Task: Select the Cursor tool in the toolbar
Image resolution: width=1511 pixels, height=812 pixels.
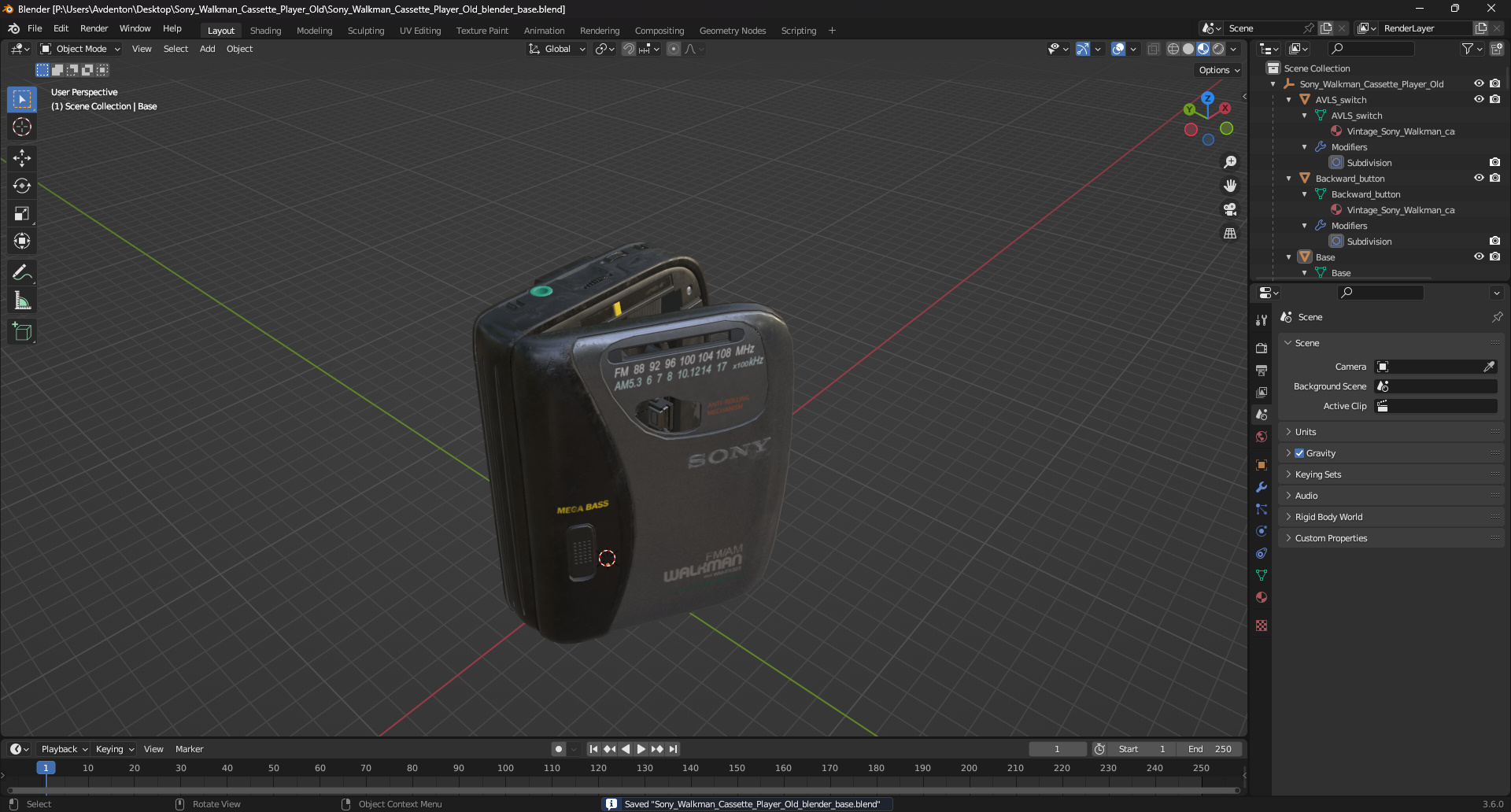Action: click(22, 127)
